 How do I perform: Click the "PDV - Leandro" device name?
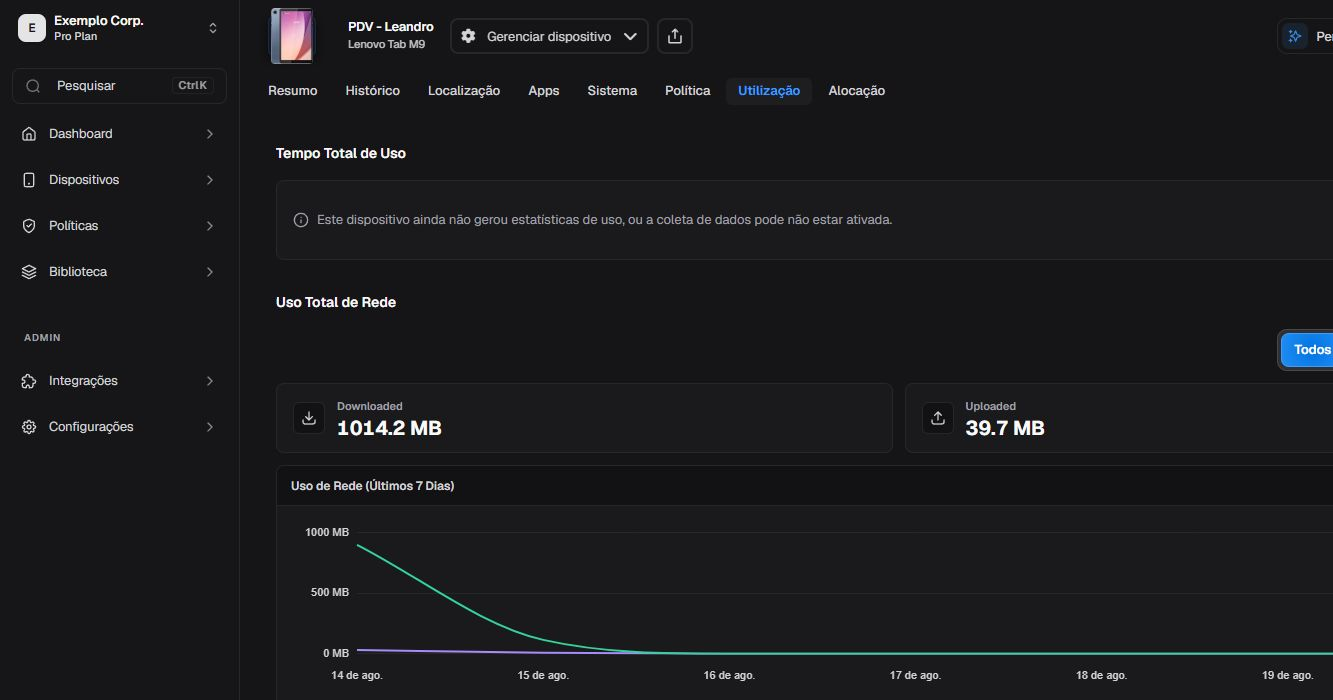coord(391,27)
